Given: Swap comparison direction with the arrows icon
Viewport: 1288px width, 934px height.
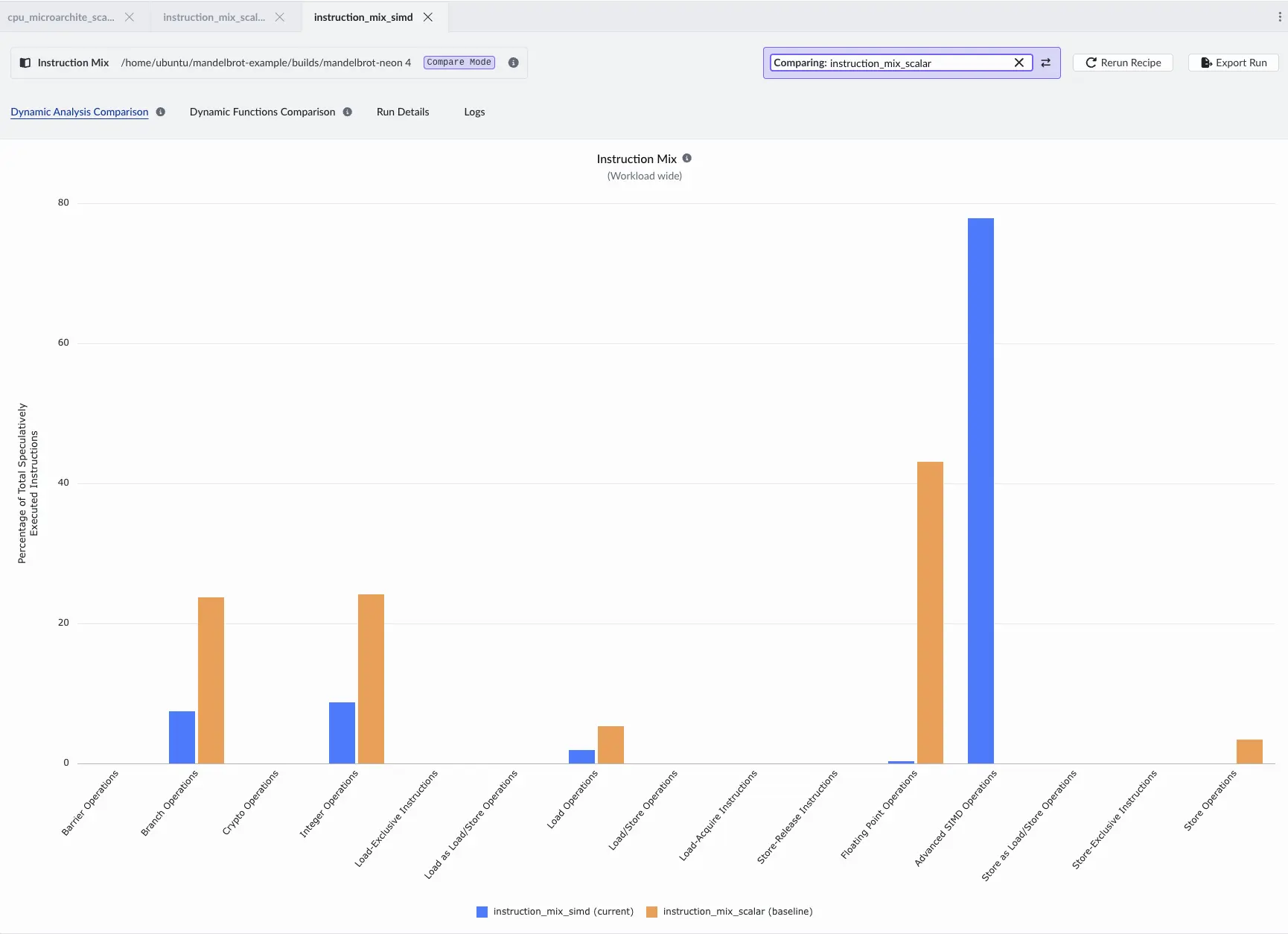Looking at the screenshot, I should (x=1046, y=63).
